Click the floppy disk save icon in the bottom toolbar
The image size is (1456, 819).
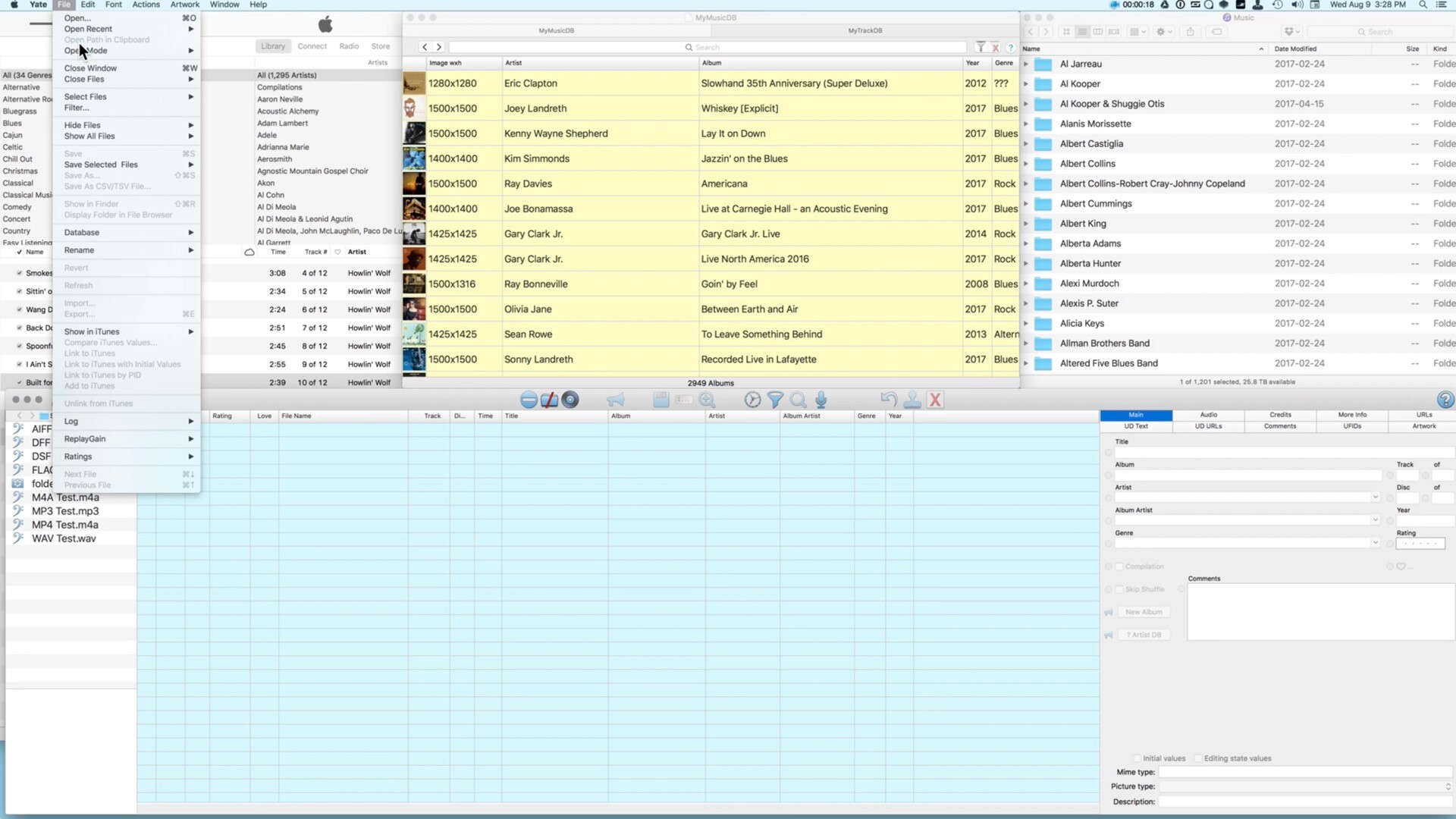(x=661, y=400)
